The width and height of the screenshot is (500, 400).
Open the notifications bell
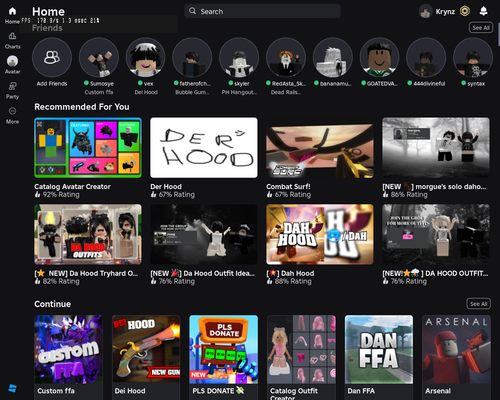(x=483, y=11)
